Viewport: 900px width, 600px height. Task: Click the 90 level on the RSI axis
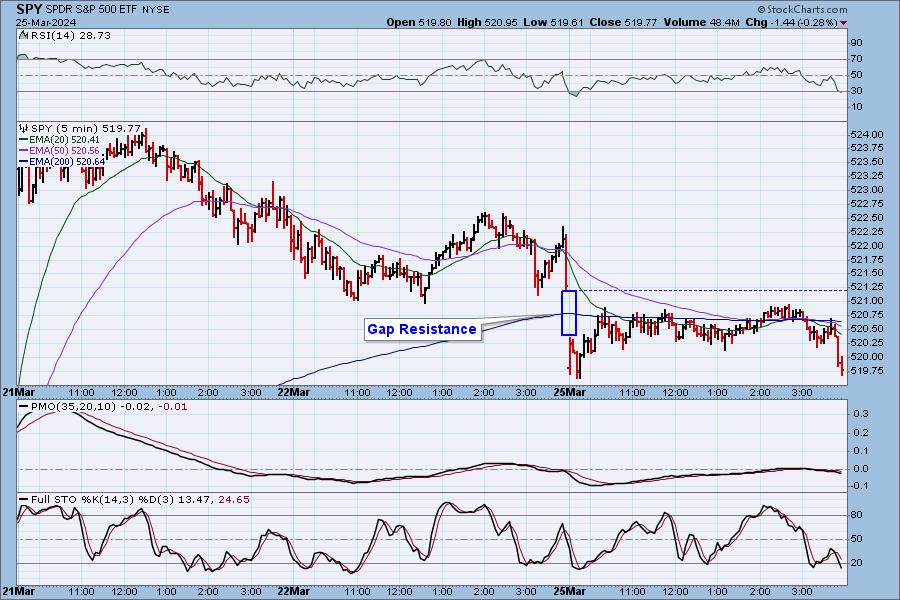pos(856,43)
